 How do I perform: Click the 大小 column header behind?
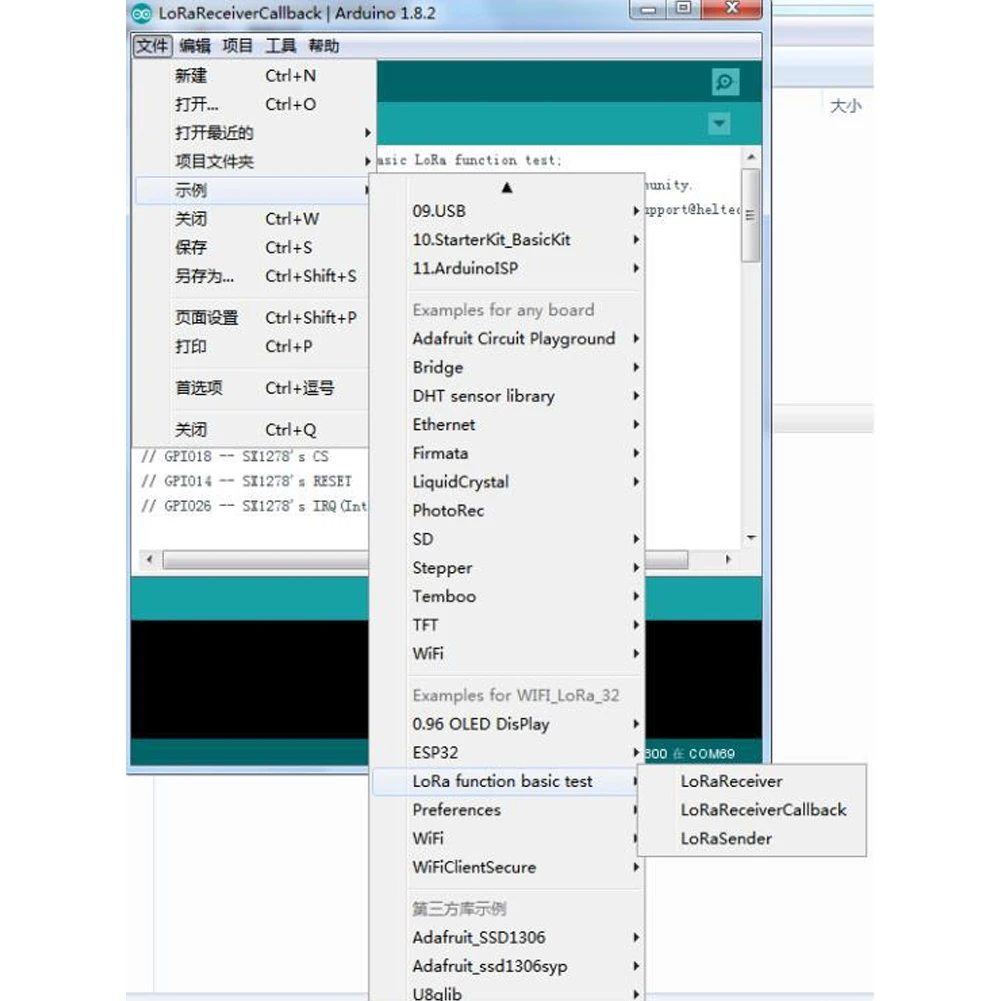846,106
